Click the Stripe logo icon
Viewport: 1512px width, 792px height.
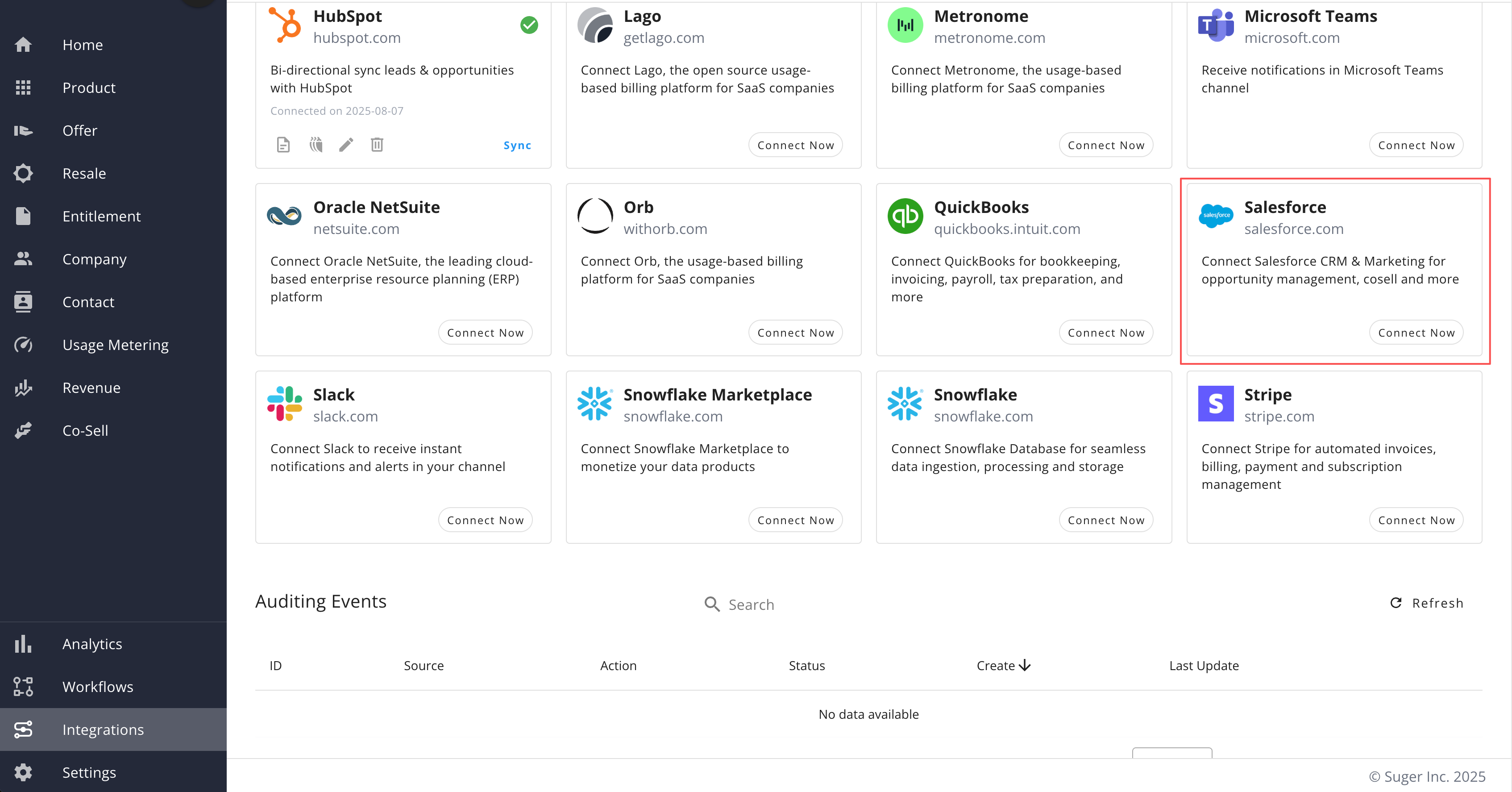pyautogui.click(x=1216, y=404)
